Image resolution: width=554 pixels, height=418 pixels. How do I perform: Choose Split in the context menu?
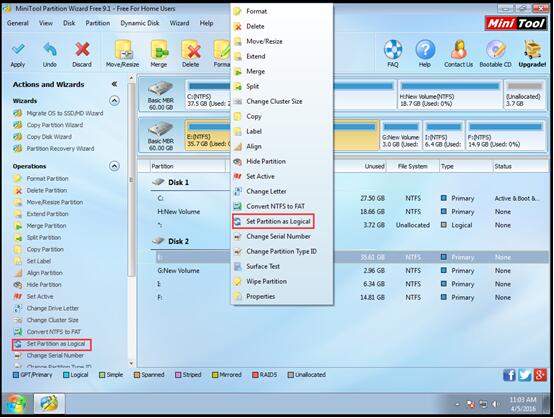tap(282, 87)
